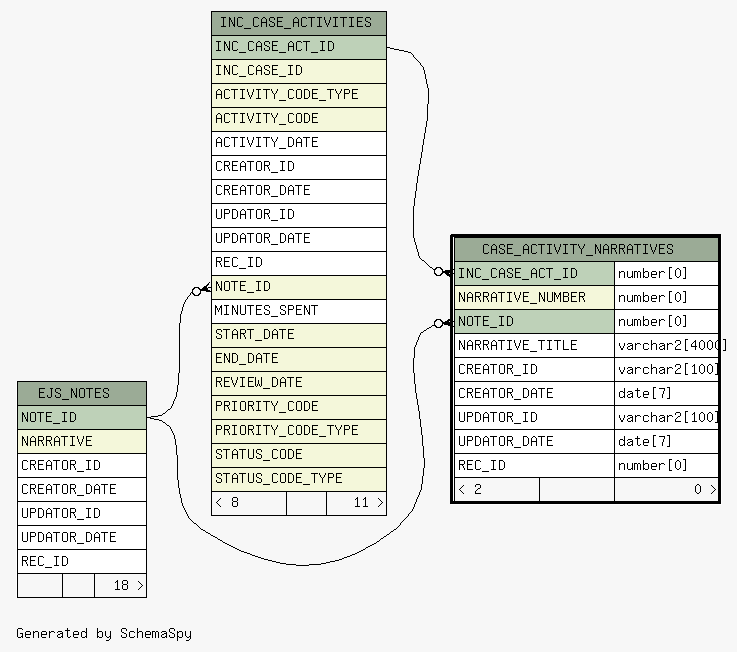This screenshot has width=737, height=652.
Task: Click the crow's foot connector at INC_CASE_ACTIVITIES NOTE_ID
Action: [x=201, y=290]
